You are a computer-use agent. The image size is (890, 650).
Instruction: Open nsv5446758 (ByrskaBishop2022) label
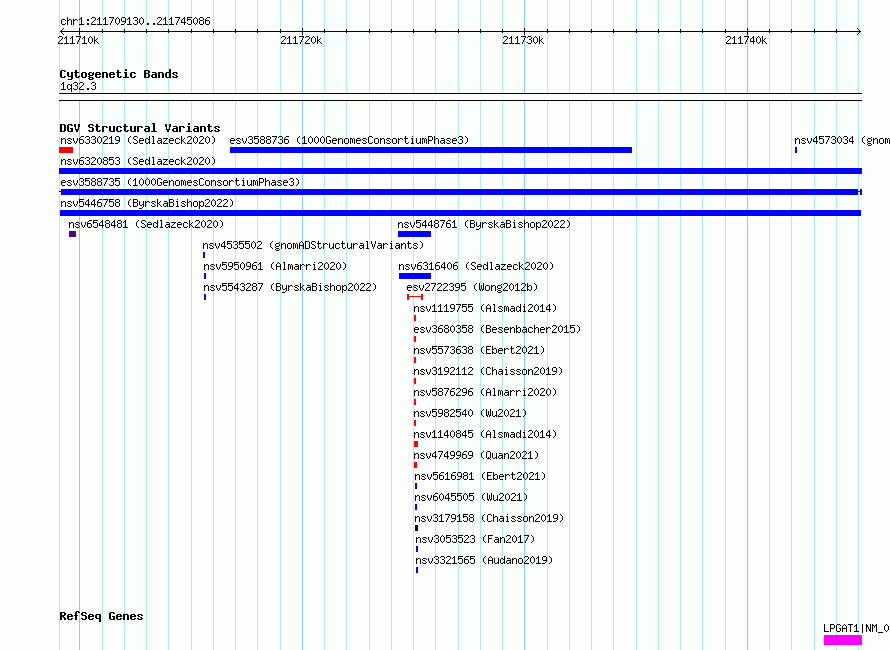(147, 203)
